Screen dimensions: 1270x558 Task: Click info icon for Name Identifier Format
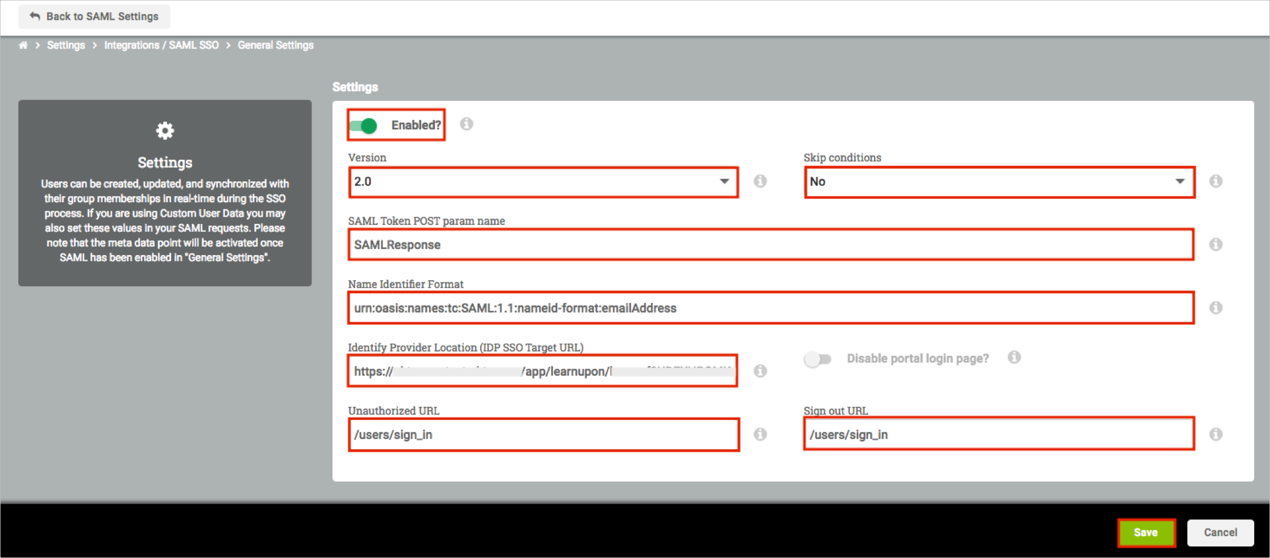[1215, 308]
